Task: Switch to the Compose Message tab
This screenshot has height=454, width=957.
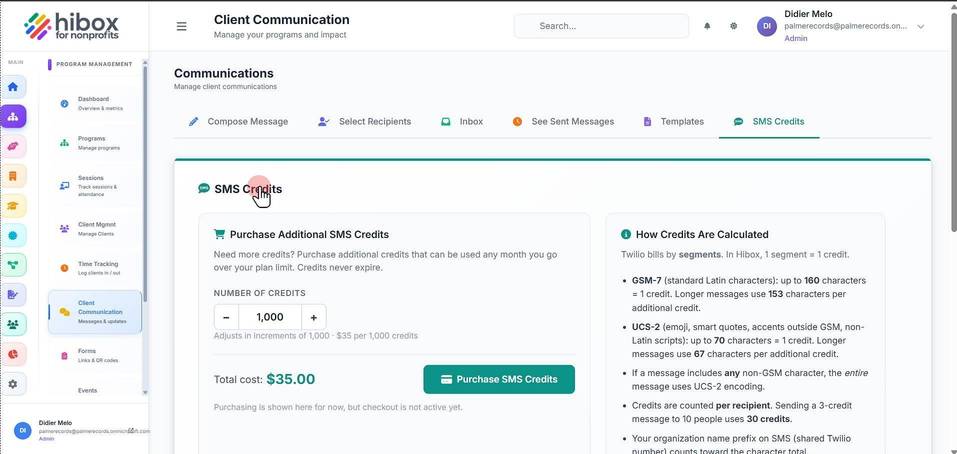Action: 238,121
